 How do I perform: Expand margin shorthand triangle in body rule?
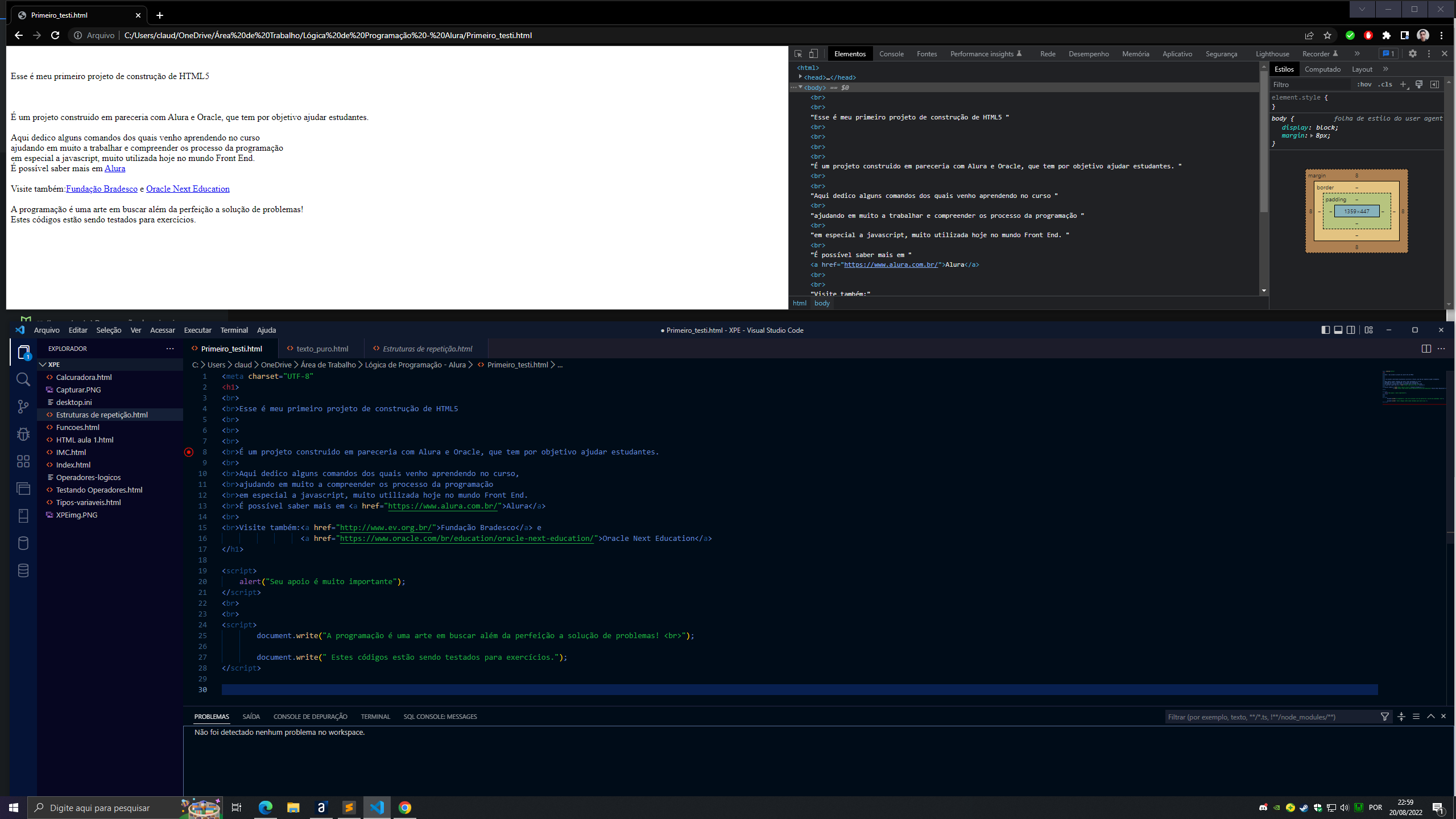coord(1312,136)
